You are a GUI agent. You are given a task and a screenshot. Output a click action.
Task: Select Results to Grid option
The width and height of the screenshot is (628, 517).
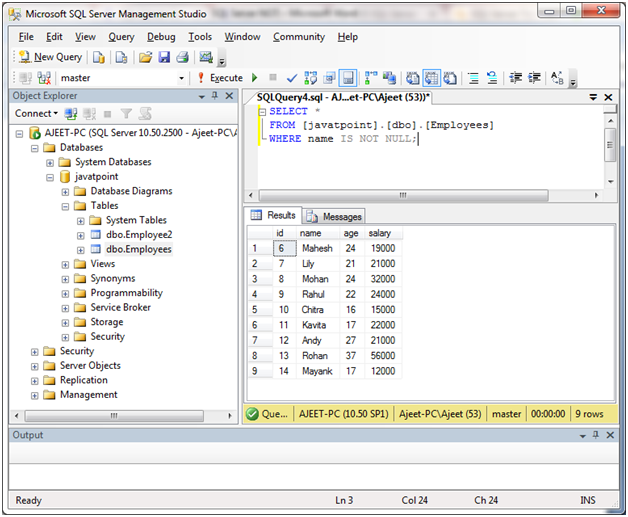pos(431,78)
